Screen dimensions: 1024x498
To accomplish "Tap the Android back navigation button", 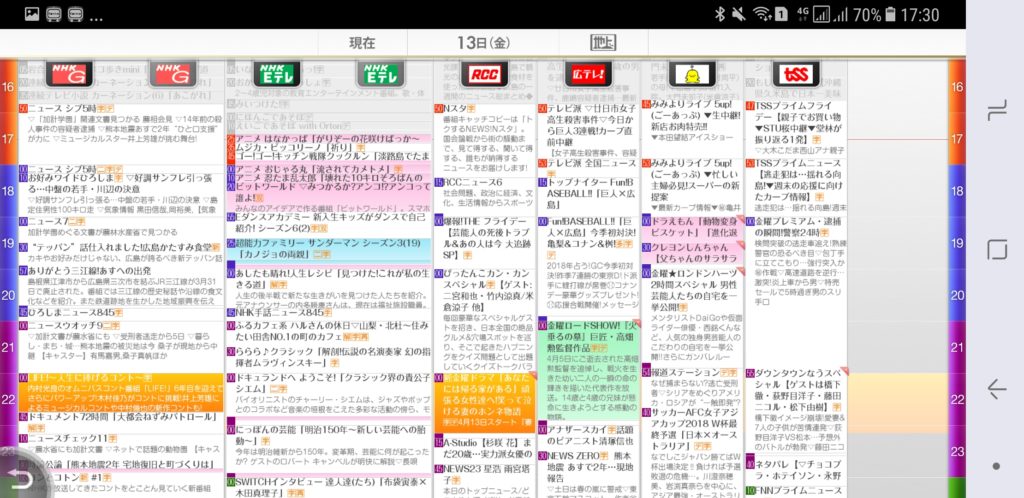I will (996, 389).
